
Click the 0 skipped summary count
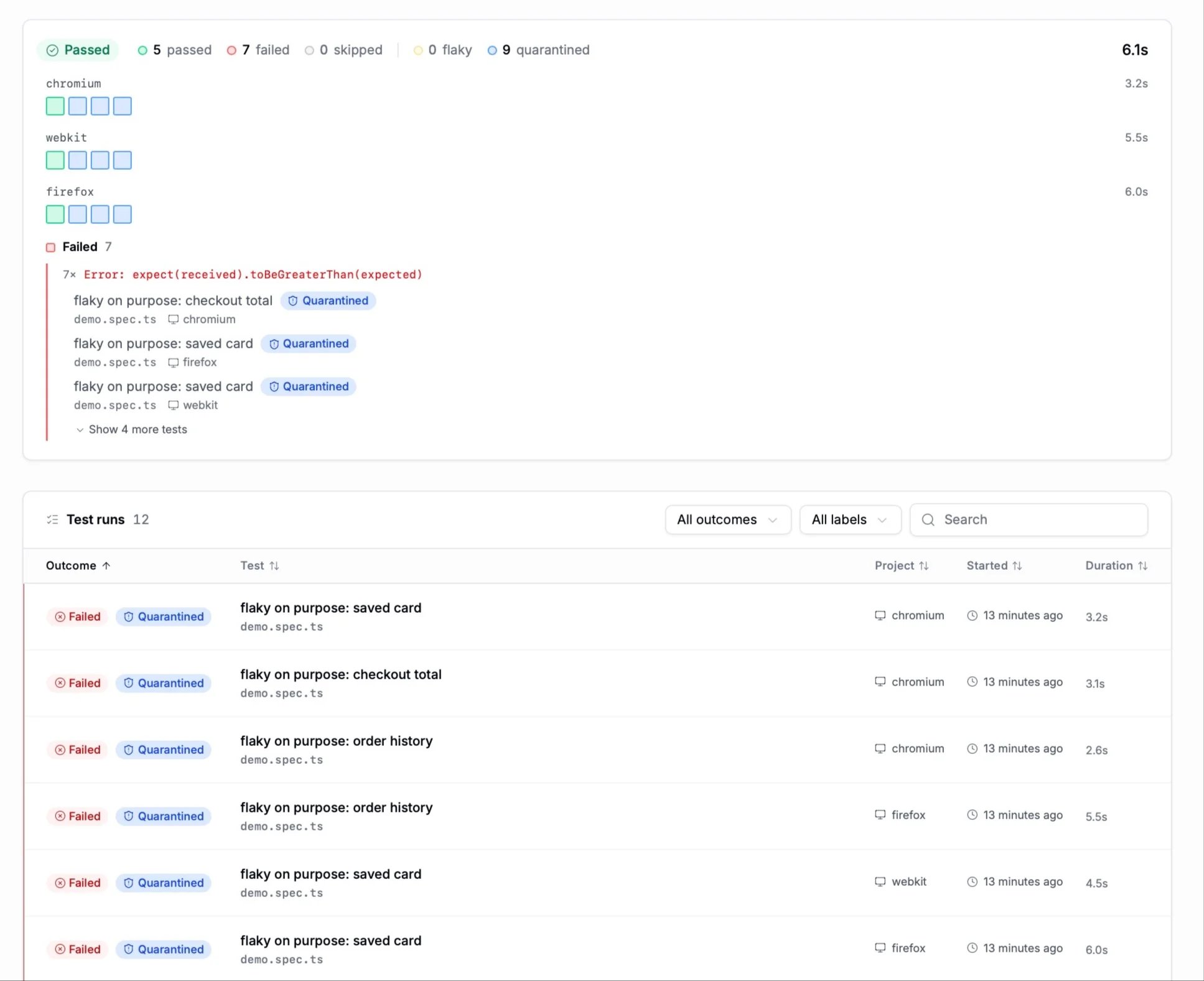(x=343, y=50)
